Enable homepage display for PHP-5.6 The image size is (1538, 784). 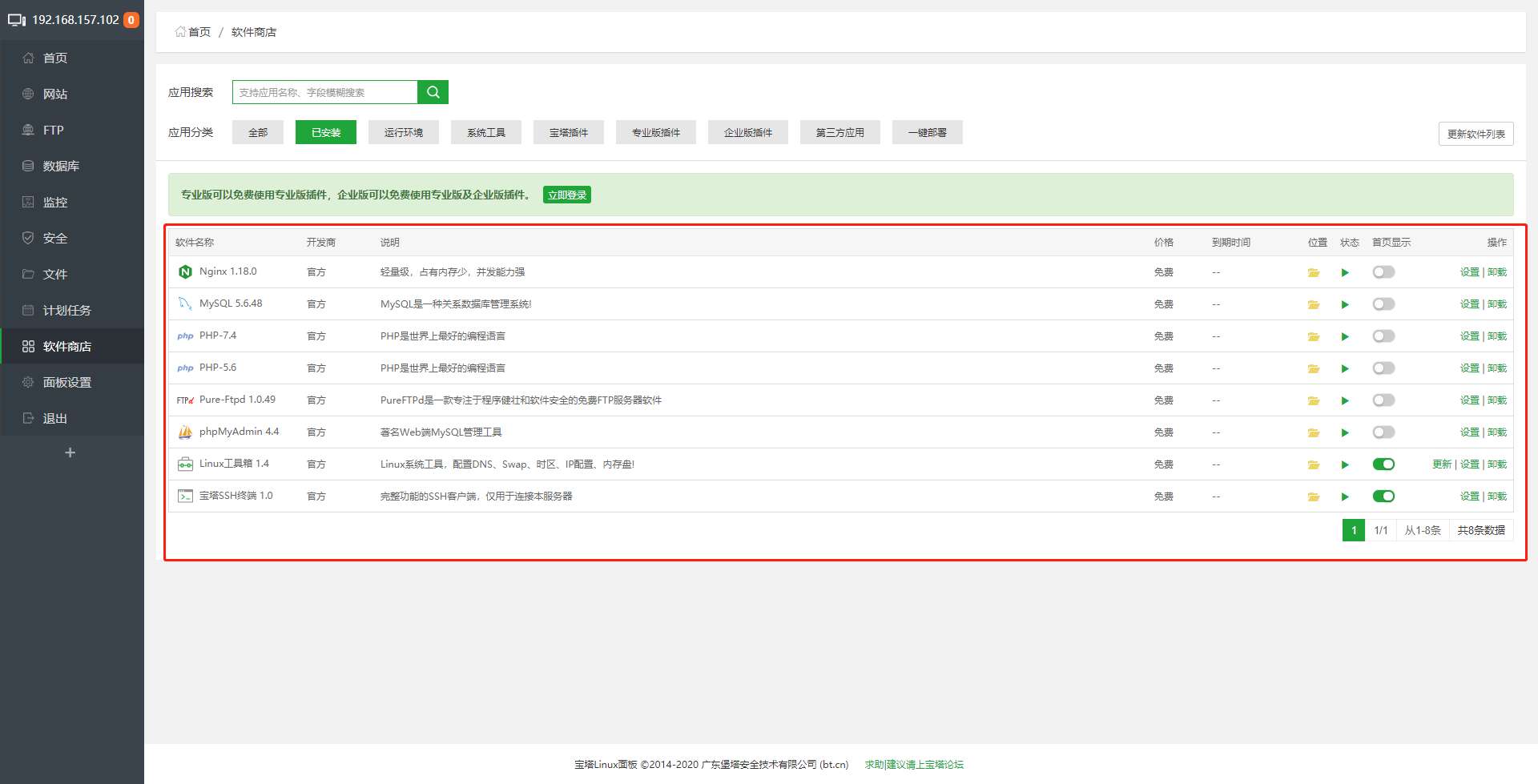click(x=1383, y=368)
